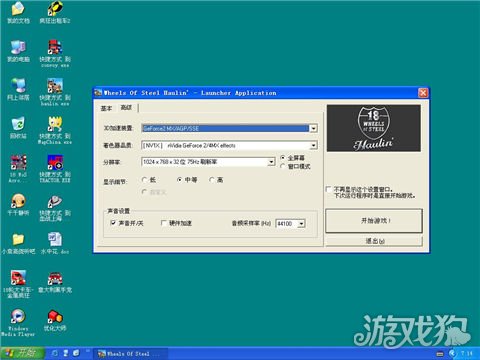The image size is (480, 360).
Task: Open the 分辨率 resolution dropdown
Action: [x=271, y=162]
